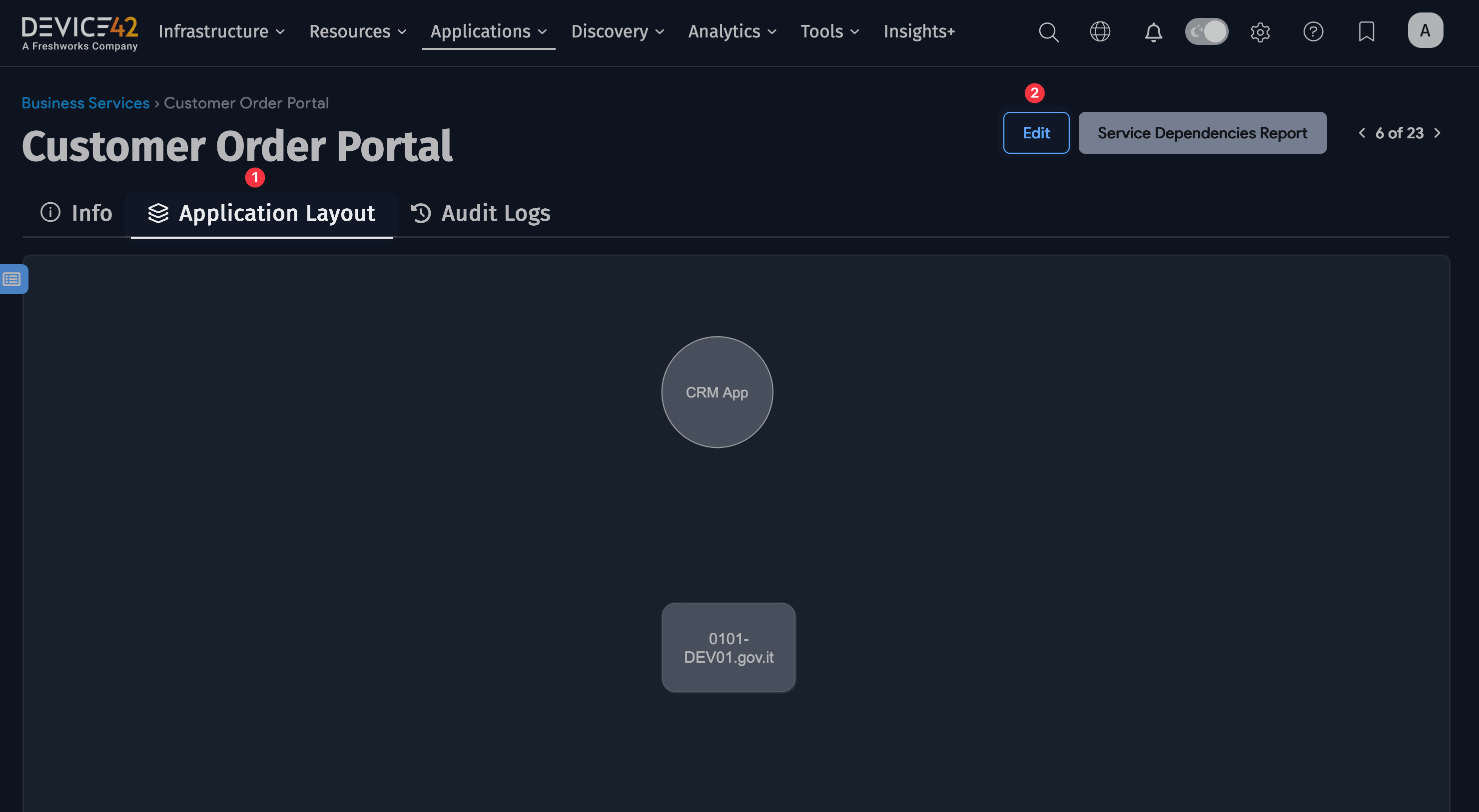This screenshot has width=1479, height=812.
Task: Open the account avatar menu
Action: click(x=1425, y=30)
